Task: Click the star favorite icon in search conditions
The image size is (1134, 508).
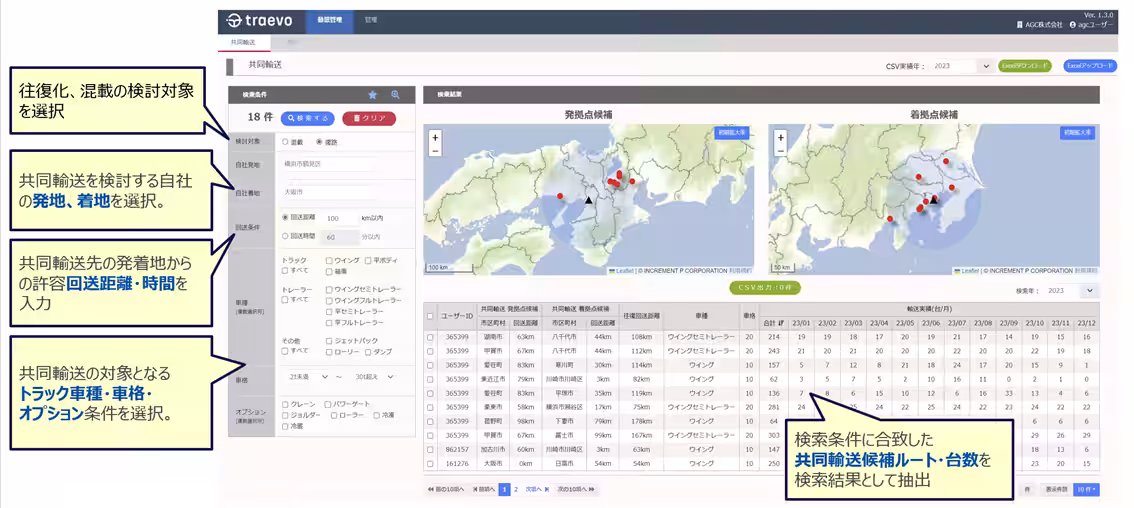Action: [373, 95]
